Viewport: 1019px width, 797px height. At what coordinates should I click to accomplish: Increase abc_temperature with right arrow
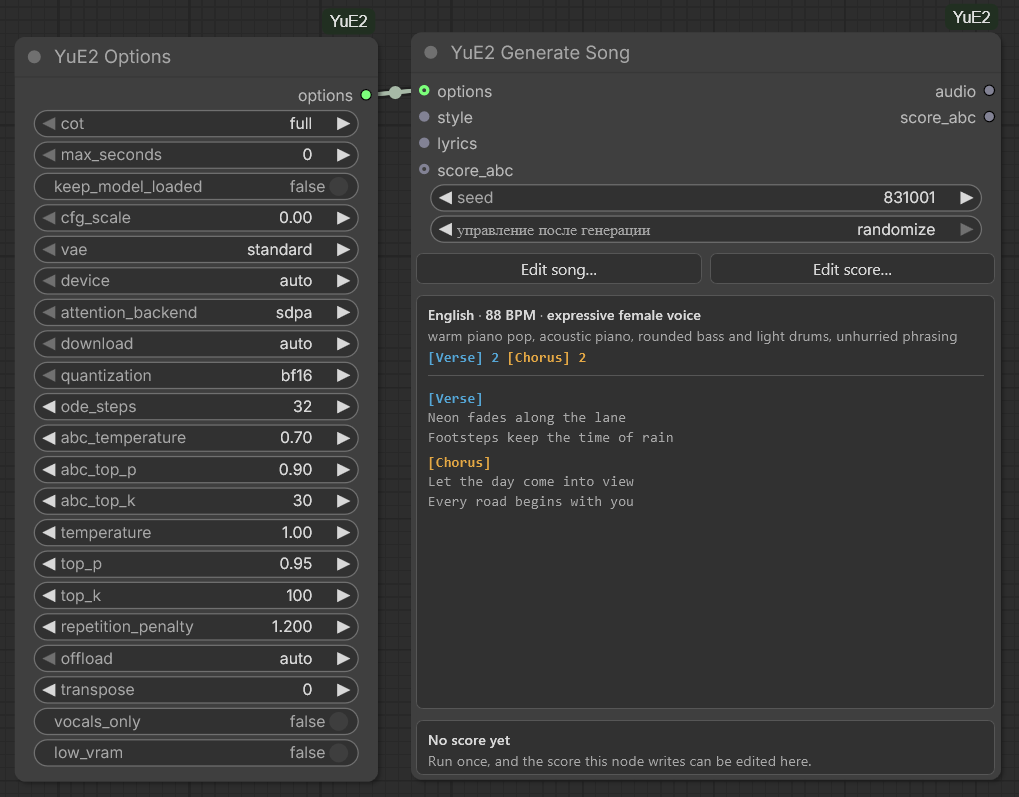pyautogui.click(x=343, y=438)
